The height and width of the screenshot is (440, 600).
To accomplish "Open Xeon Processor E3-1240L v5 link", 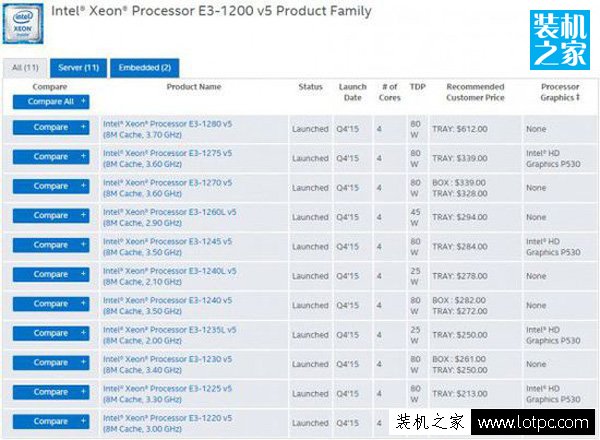I will 170,277.
